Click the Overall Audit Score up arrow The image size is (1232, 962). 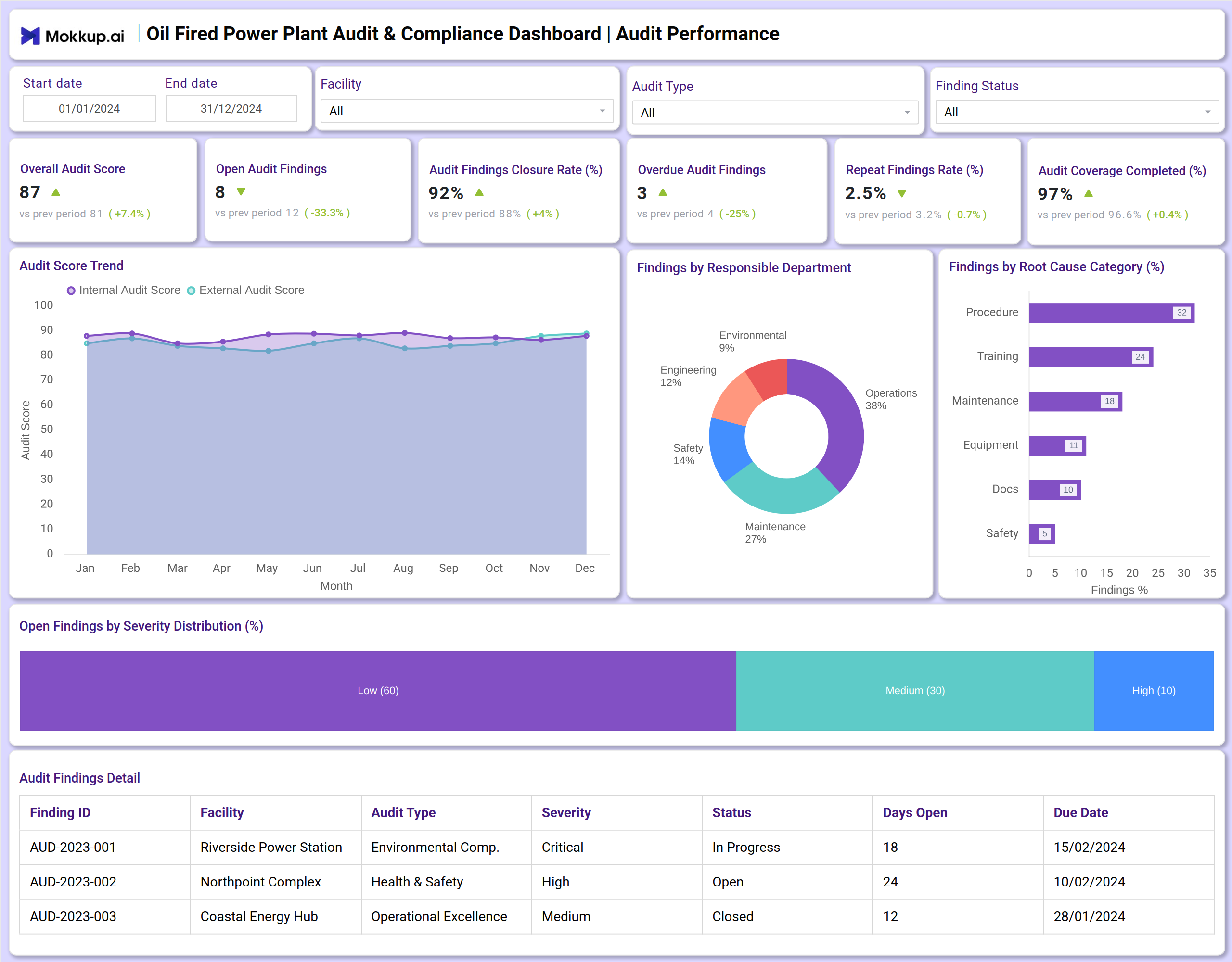point(56,192)
